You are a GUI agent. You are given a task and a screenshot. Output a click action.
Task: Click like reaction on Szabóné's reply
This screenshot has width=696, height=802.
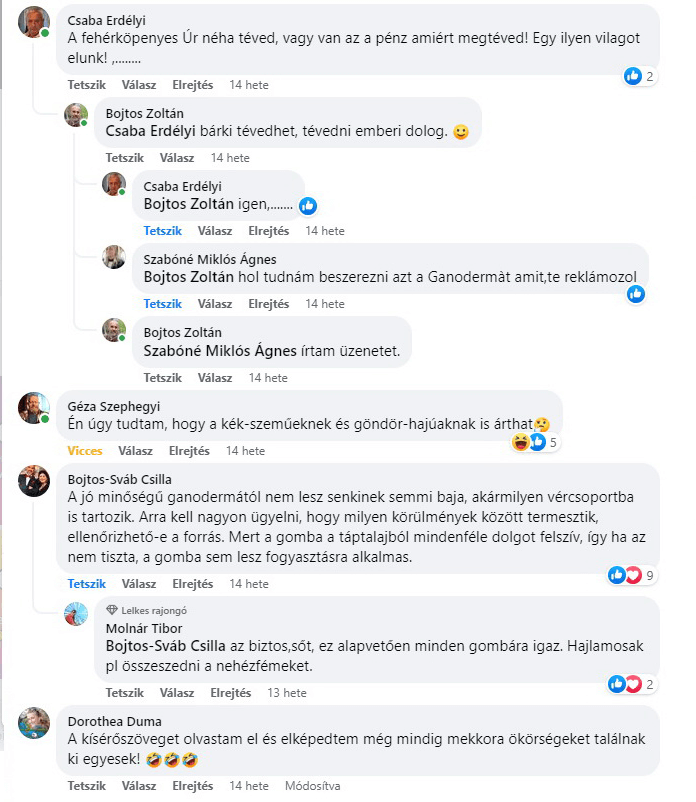(636, 294)
